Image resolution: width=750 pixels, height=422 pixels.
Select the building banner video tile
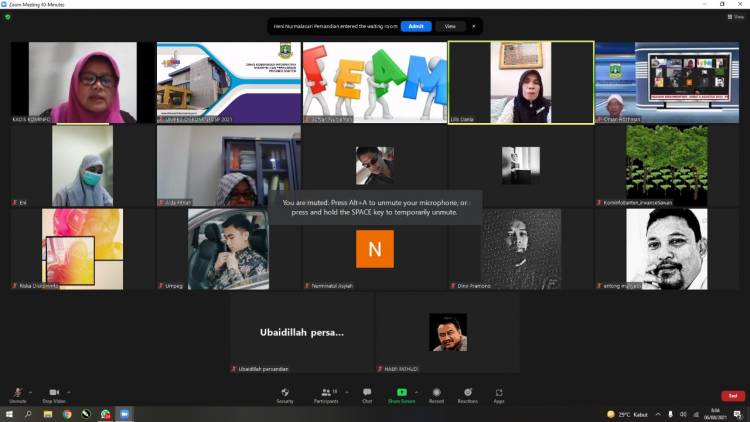click(x=229, y=82)
